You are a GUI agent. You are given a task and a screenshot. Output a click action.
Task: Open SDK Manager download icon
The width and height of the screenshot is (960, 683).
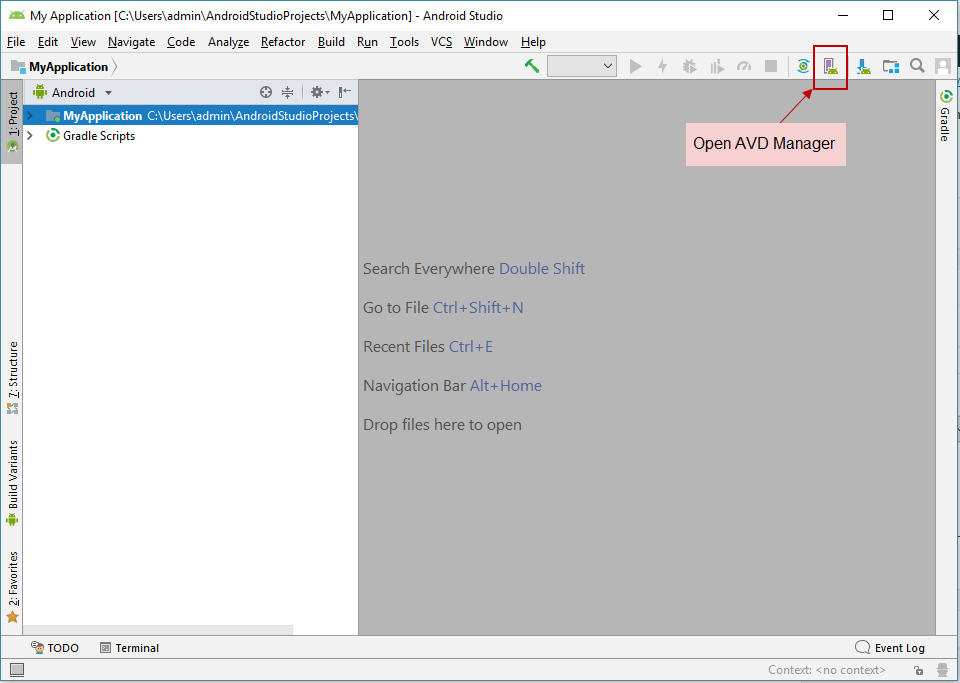coord(864,66)
